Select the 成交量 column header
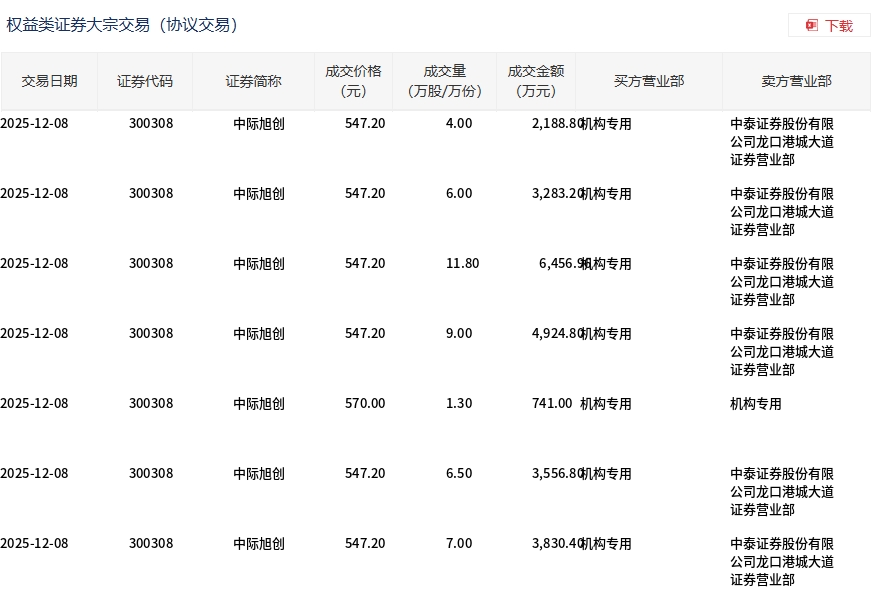872x602 pixels. (445, 81)
